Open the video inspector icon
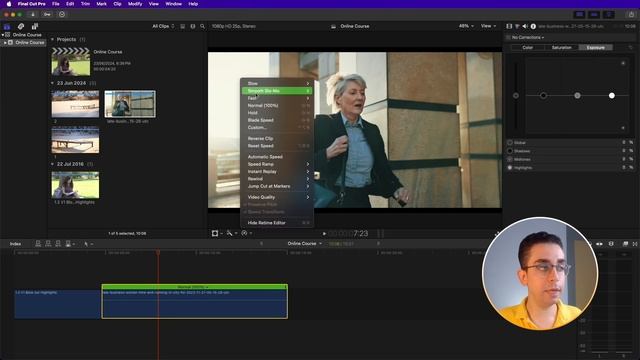 pyautogui.click(x=509, y=26)
